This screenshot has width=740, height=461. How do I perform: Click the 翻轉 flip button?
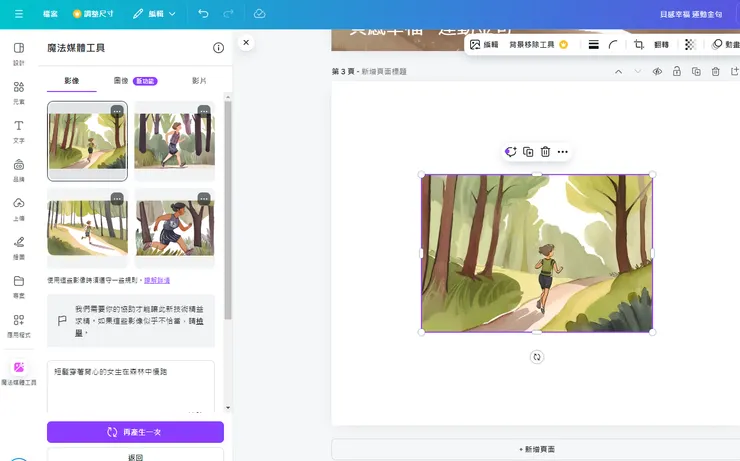[x=661, y=44]
